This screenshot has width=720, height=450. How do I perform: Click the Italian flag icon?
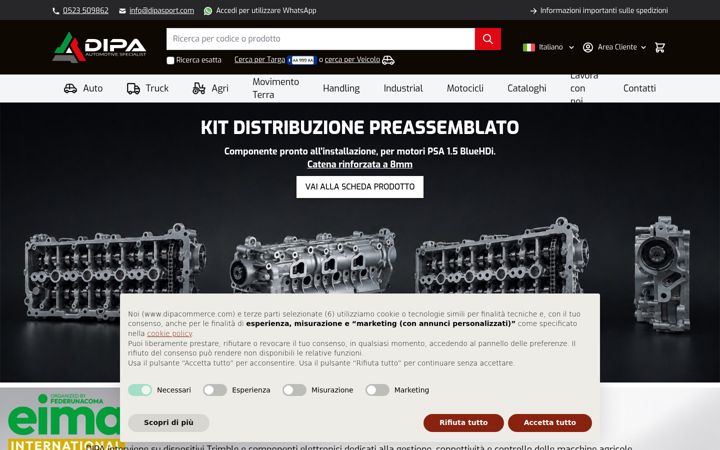(x=529, y=47)
